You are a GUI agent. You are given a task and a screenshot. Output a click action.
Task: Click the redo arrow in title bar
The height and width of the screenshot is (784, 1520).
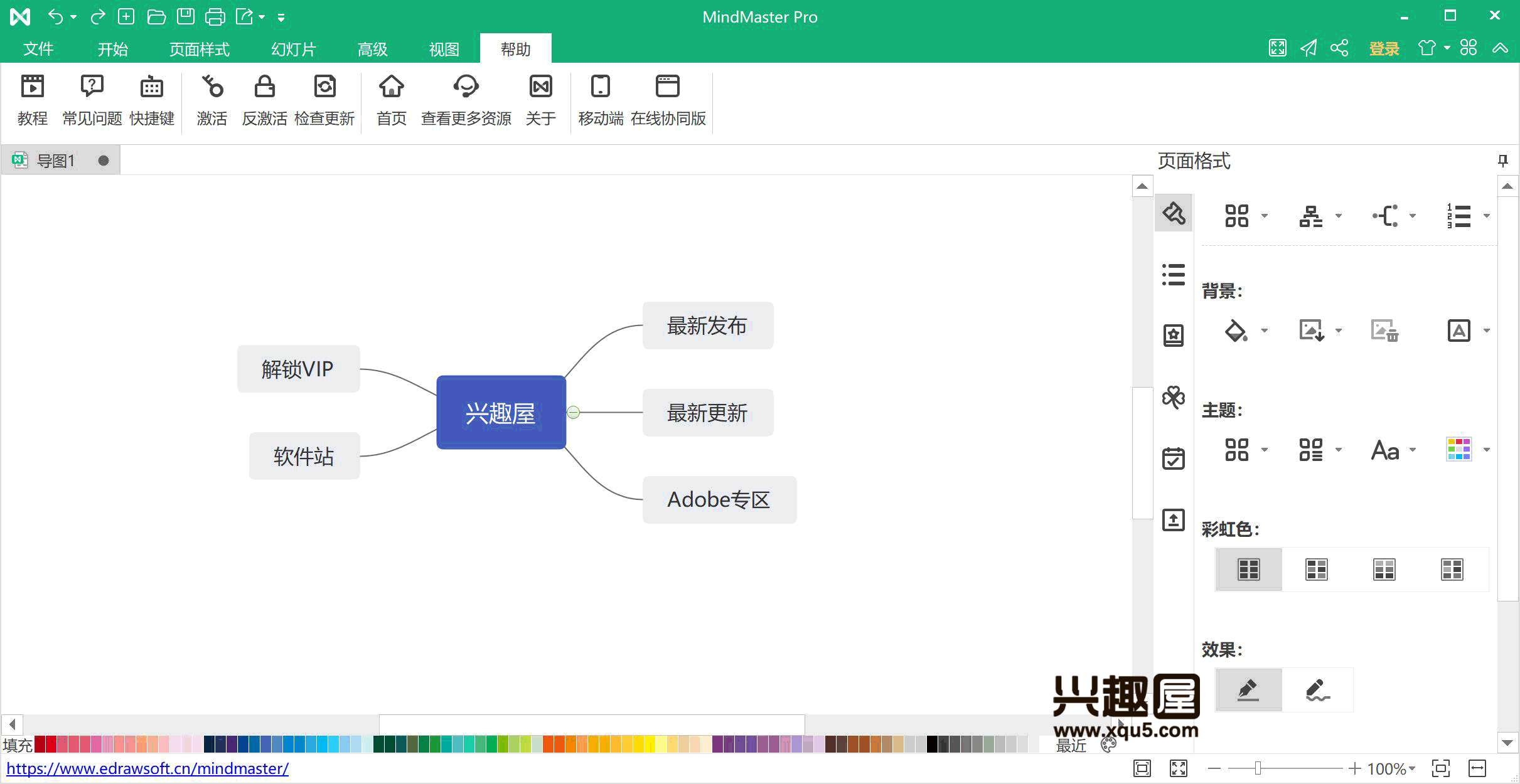click(x=97, y=17)
